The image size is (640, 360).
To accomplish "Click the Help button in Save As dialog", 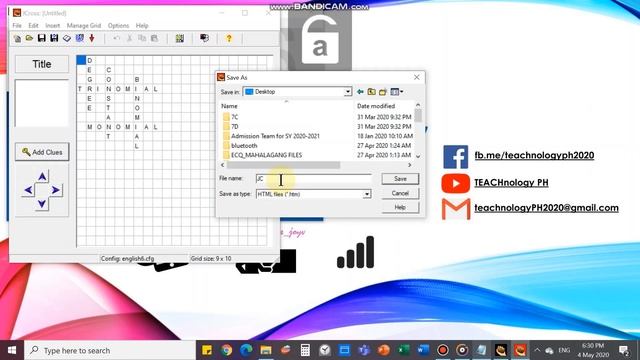I will tap(400, 207).
